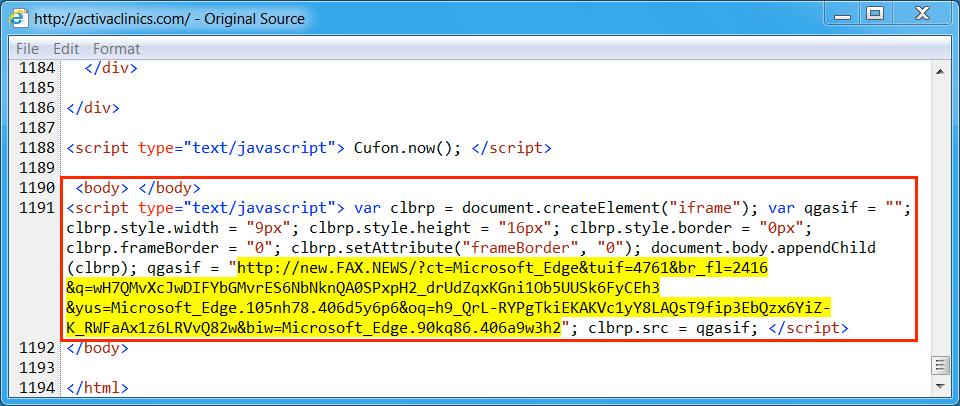Click the window title text activaclinics.com
Viewport: 960px width, 406px height.
(x=169, y=19)
